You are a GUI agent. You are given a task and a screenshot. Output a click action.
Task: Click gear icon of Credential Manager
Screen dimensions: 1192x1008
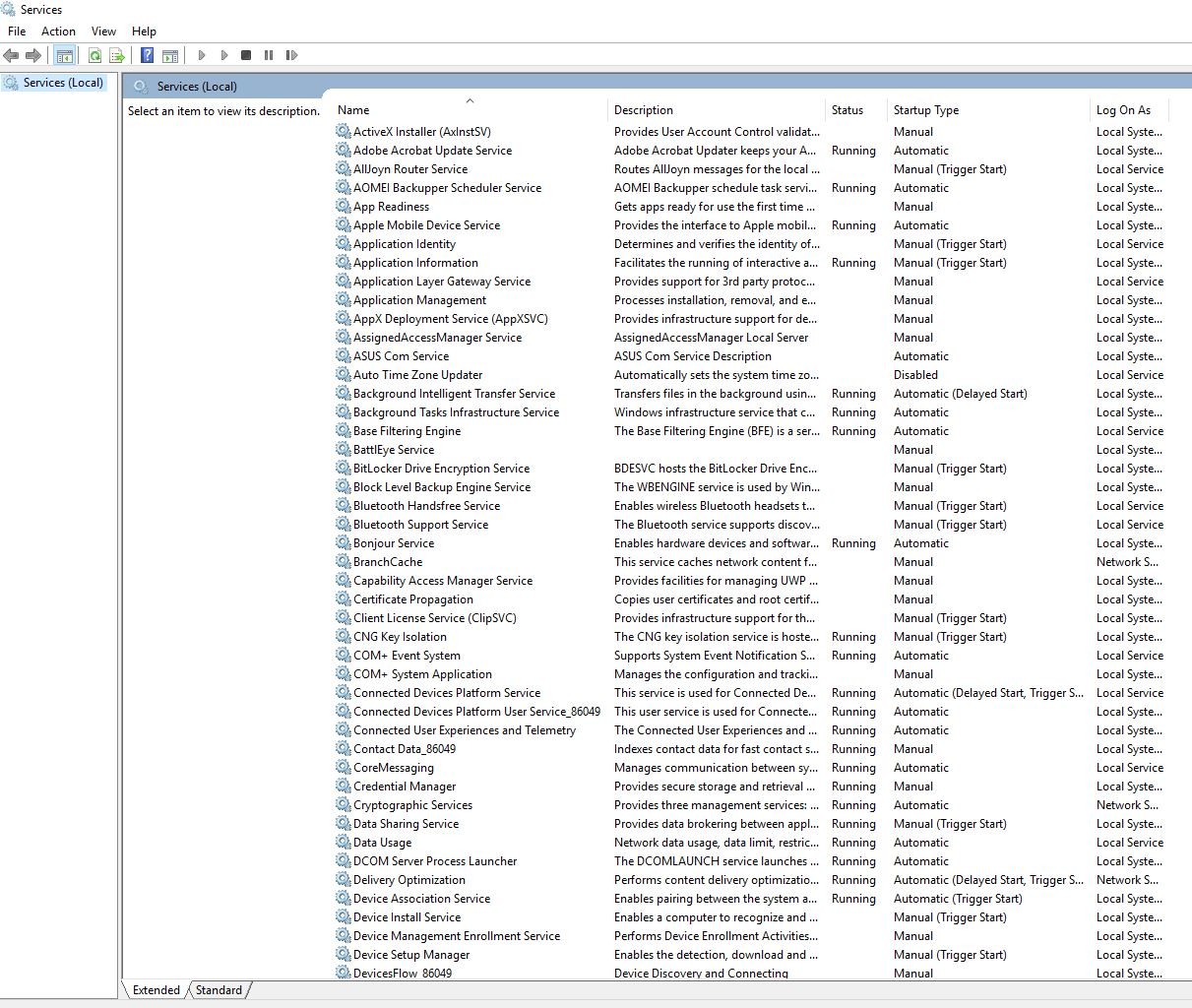[343, 786]
